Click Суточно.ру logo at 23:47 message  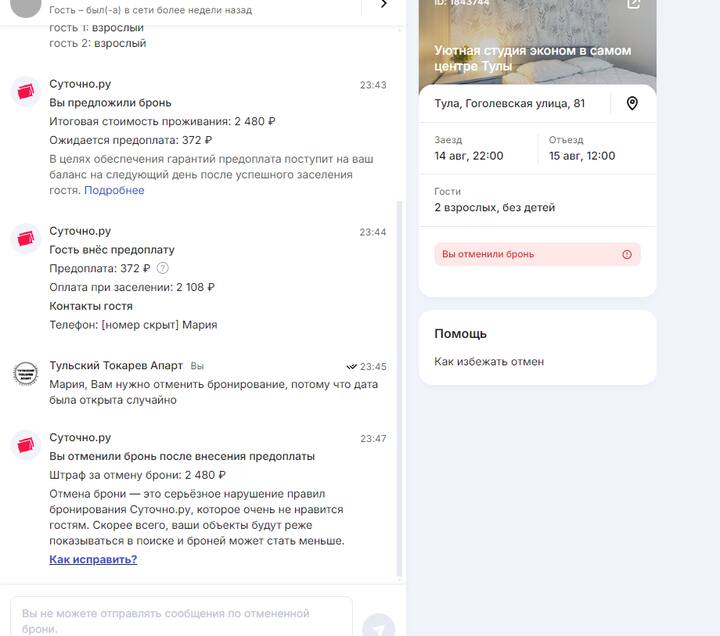tap(26, 445)
